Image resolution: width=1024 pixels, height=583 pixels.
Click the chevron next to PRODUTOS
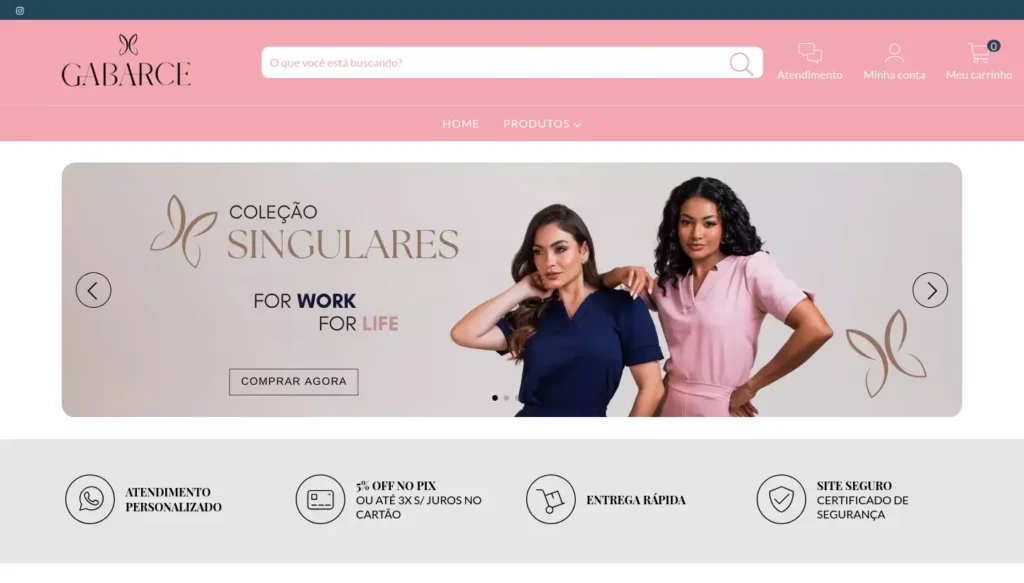[577, 125]
